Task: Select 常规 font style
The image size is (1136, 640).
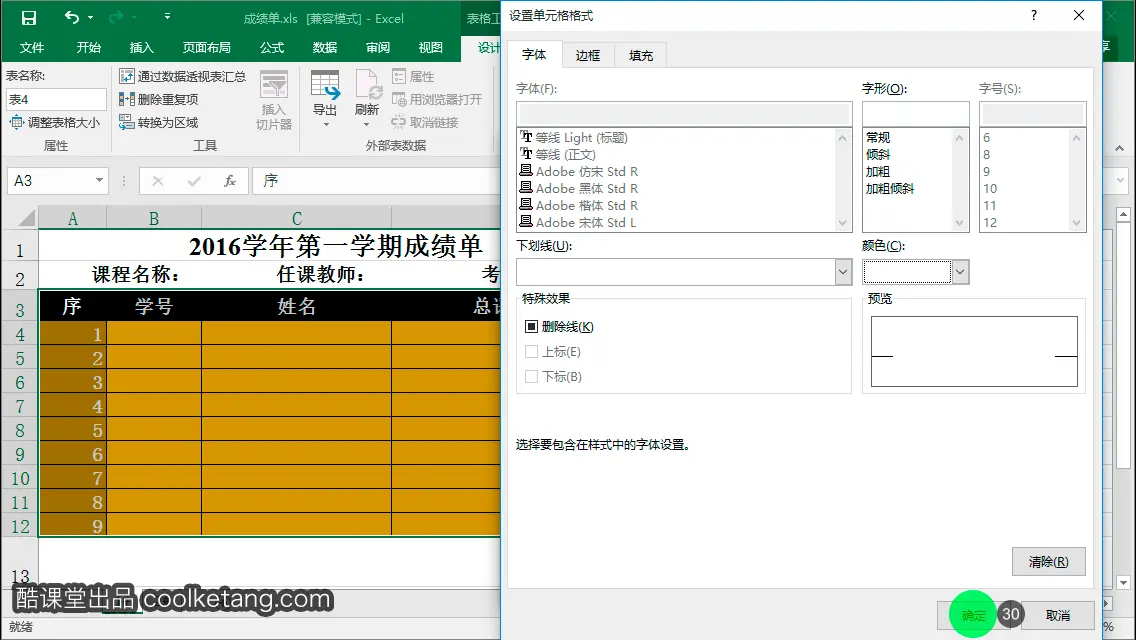Action: [x=878, y=137]
